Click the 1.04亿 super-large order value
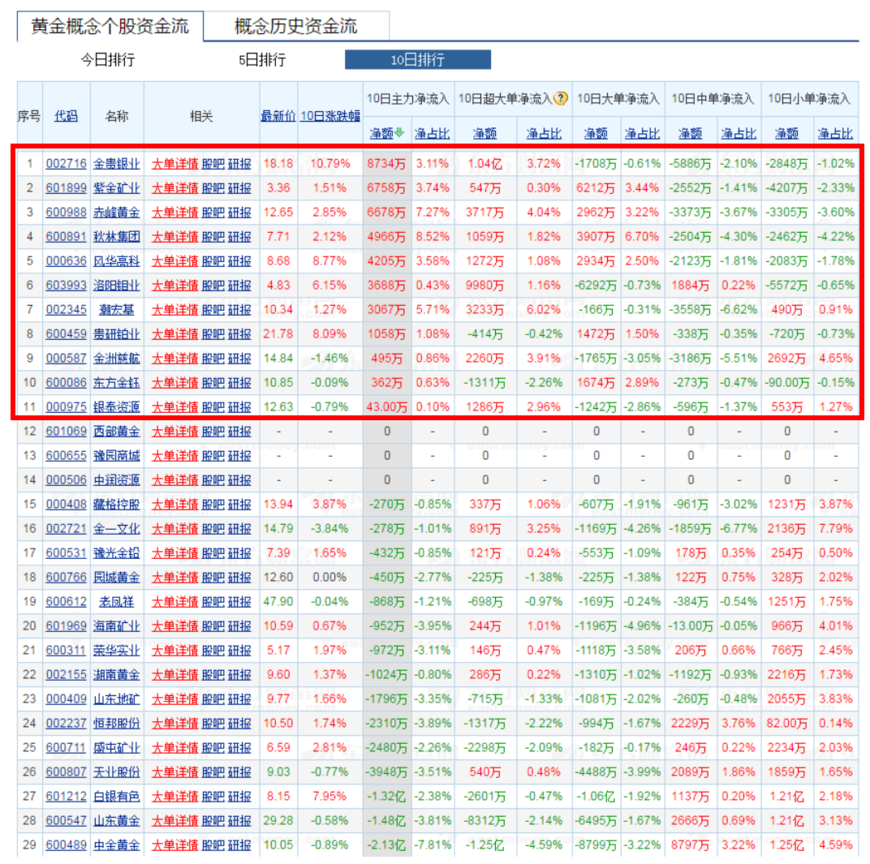 [485, 164]
